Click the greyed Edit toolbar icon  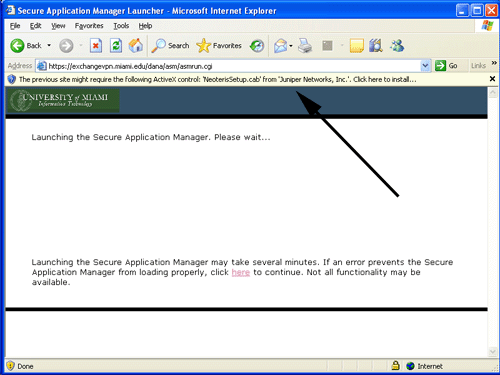coord(327,46)
